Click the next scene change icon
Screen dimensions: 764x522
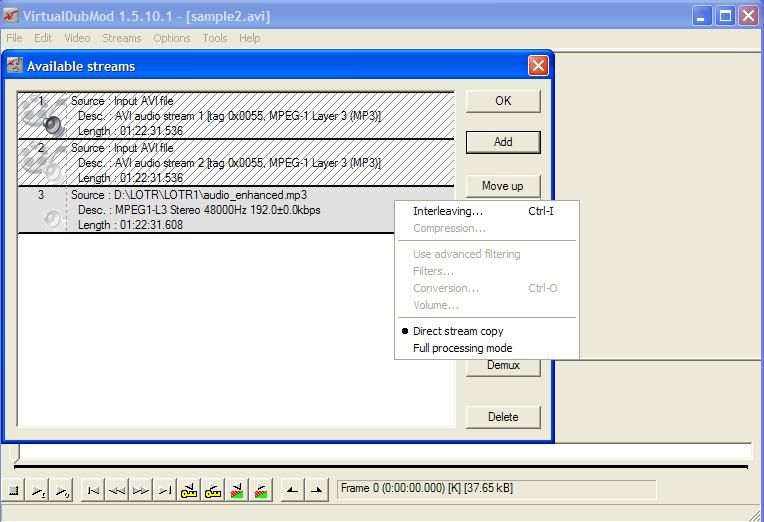click(261, 490)
